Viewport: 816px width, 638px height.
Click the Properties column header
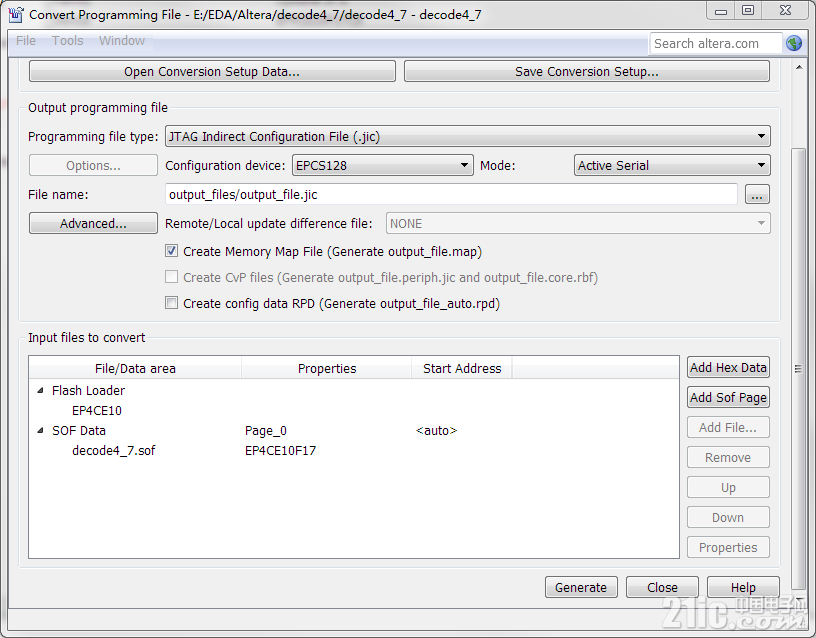(327, 368)
